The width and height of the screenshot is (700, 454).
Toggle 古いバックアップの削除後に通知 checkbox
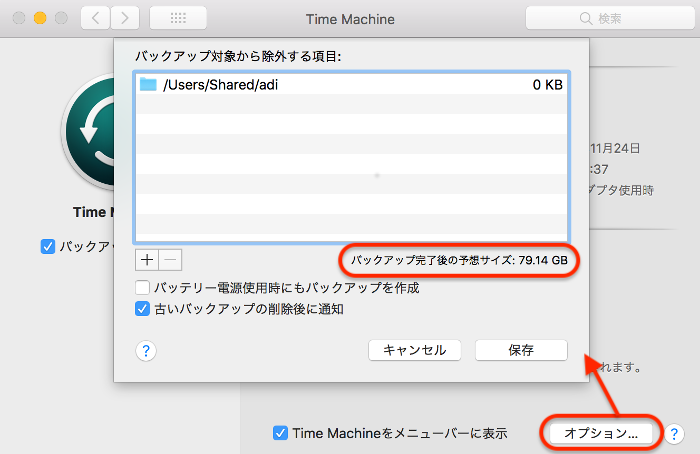(142, 308)
